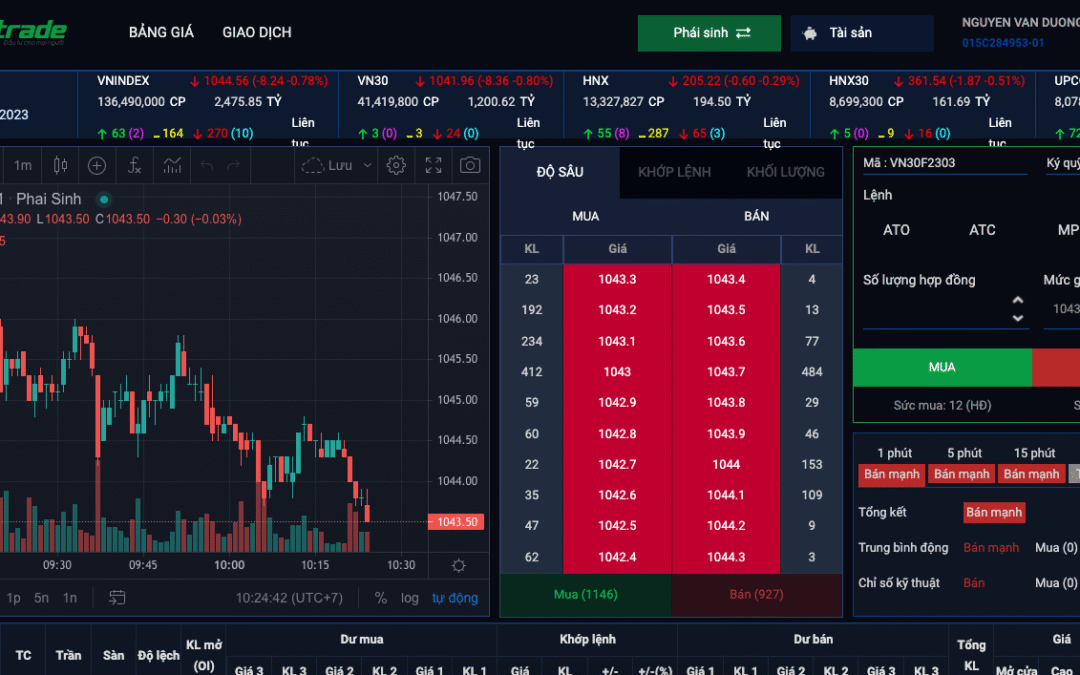Expand the Lưu save layout dropdown
1080x675 pixels.
tap(367, 165)
